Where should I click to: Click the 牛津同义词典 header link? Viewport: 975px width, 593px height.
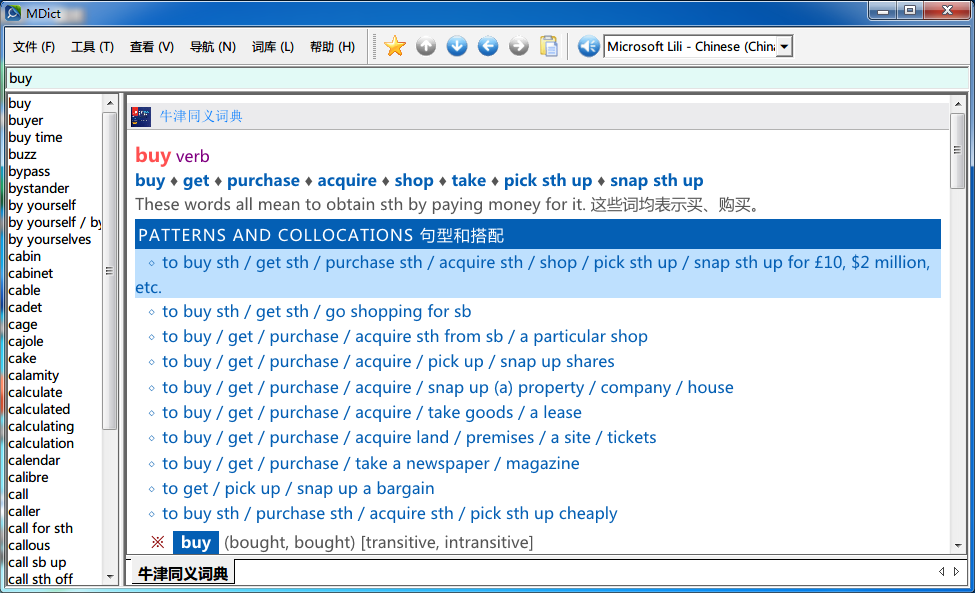point(201,116)
